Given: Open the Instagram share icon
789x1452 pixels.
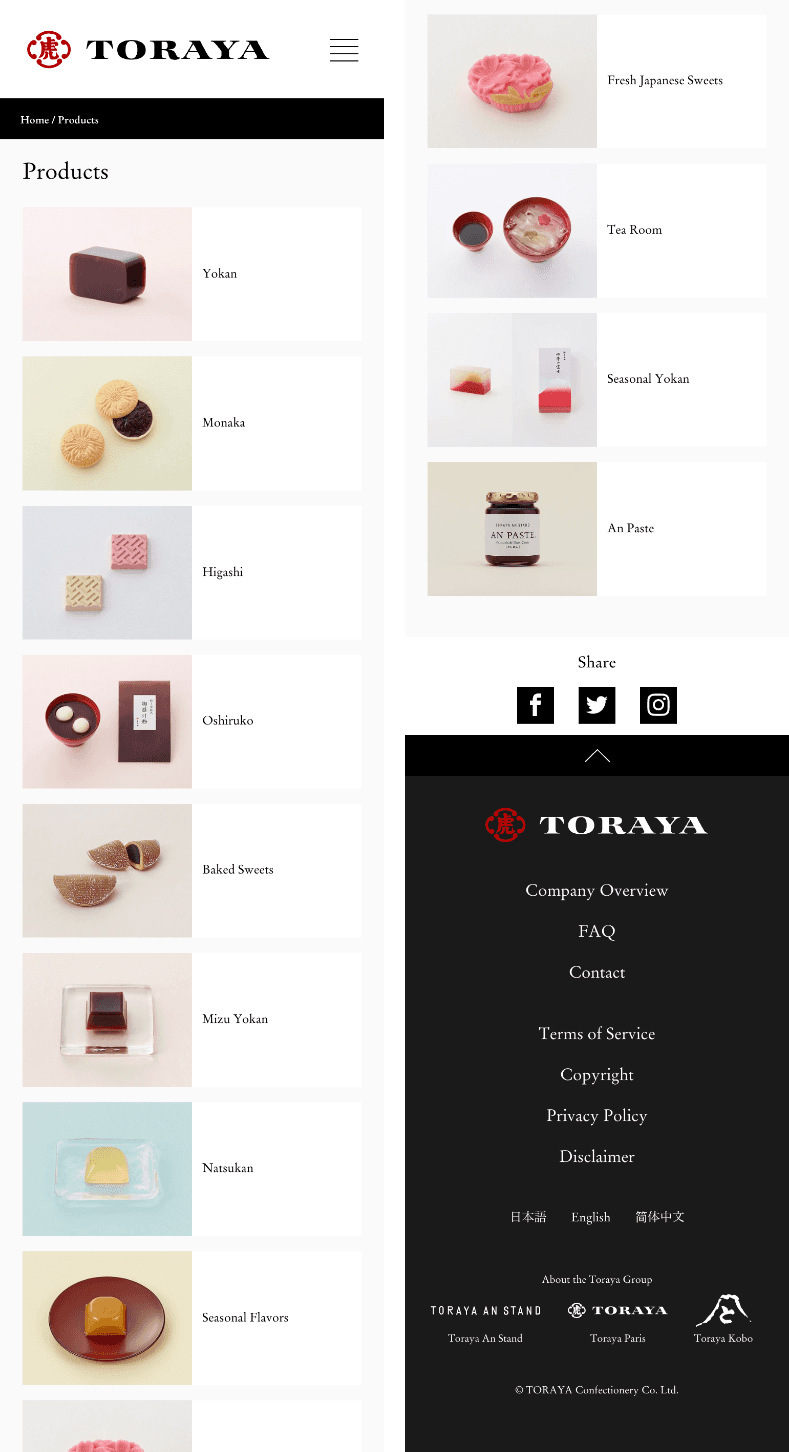Looking at the screenshot, I should pyautogui.click(x=658, y=705).
